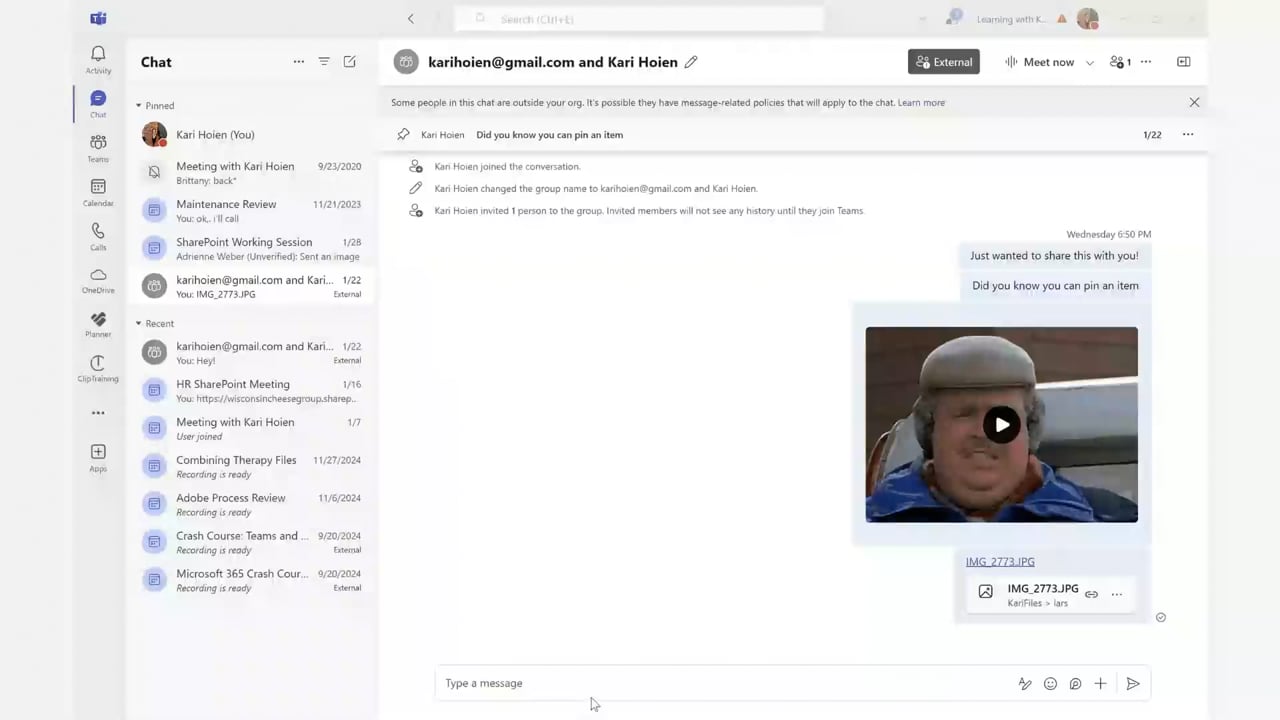Go back using the navigation arrow
Image resolution: width=1280 pixels, height=720 pixels.
click(x=411, y=19)
